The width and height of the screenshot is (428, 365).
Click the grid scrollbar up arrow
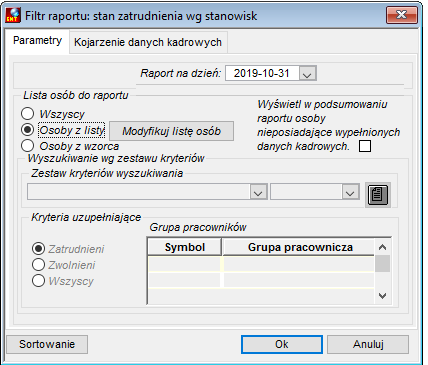382,247
